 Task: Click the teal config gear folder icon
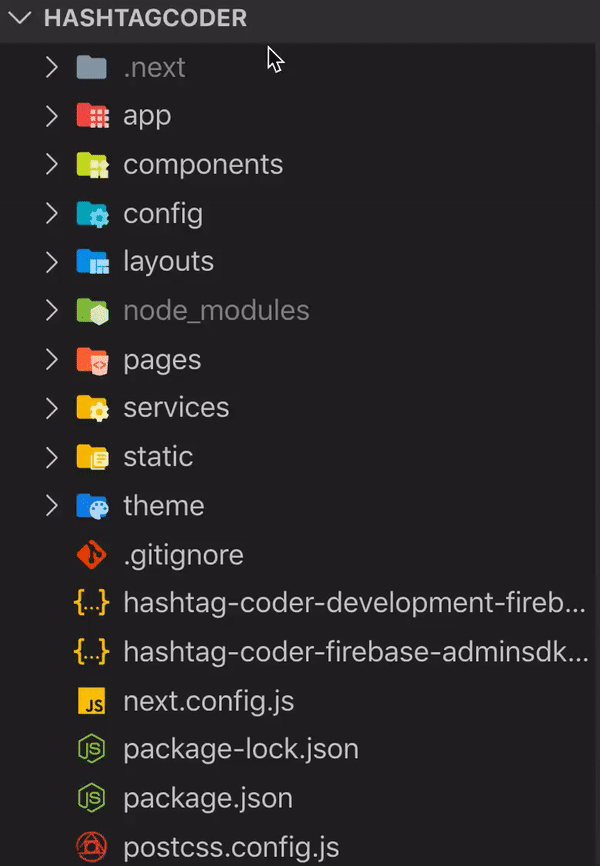[92, 214]
